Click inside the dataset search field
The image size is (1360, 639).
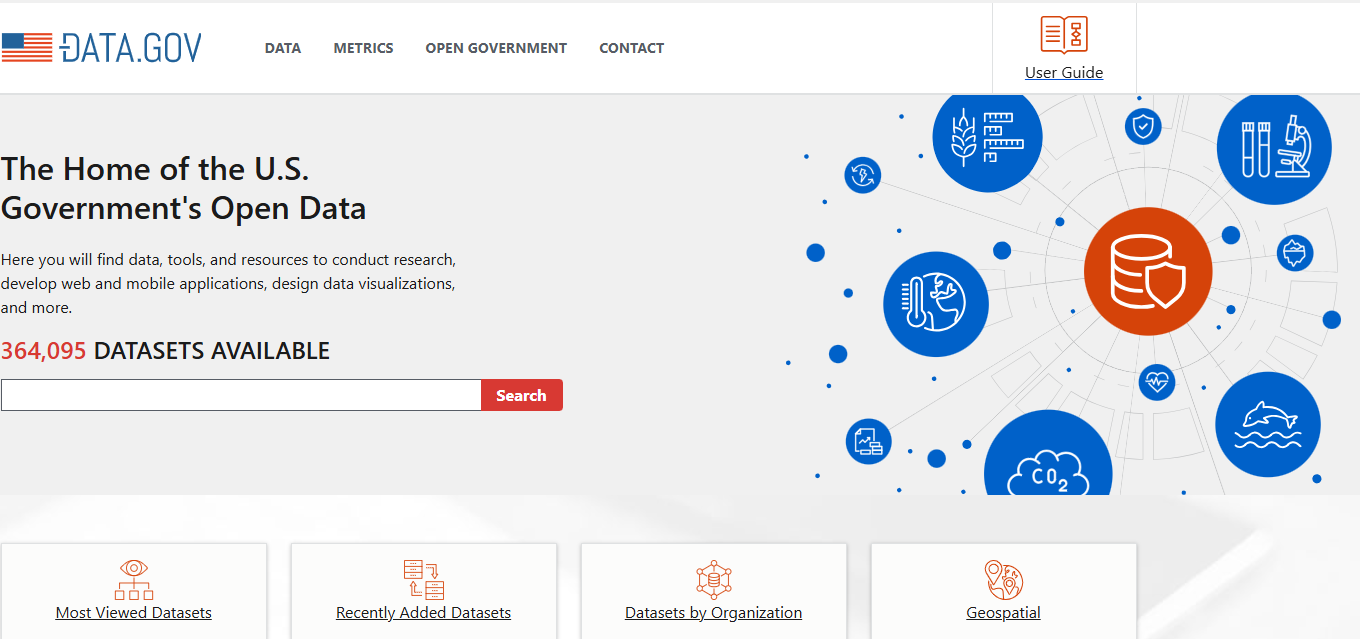click(240, 394)
